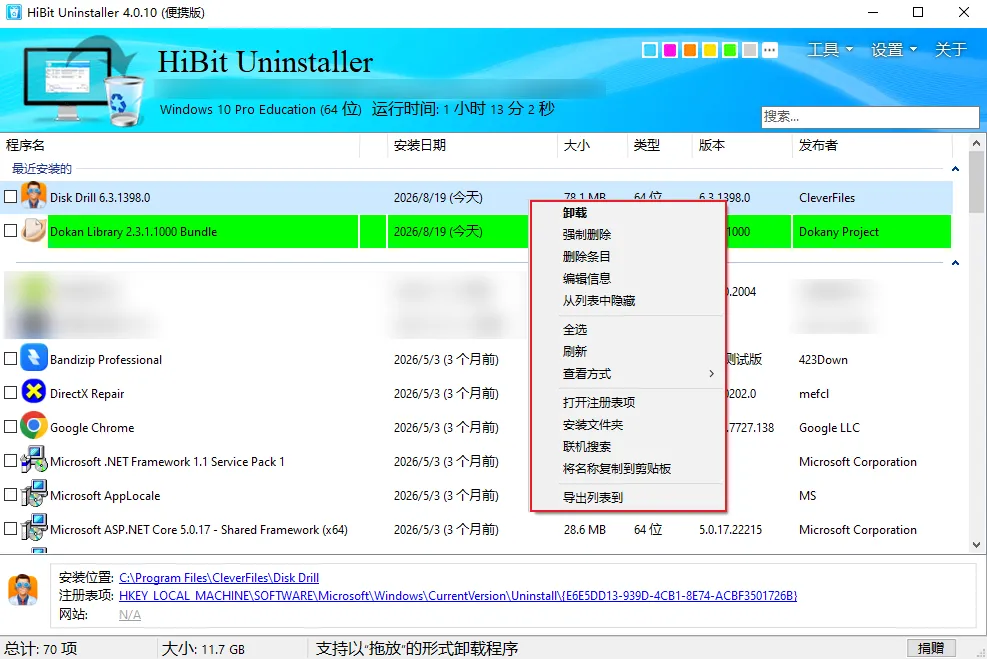Sort by 类型 column header
This screenshot has height=659, width=987.
pyautogui.click(x=659, y=145)
